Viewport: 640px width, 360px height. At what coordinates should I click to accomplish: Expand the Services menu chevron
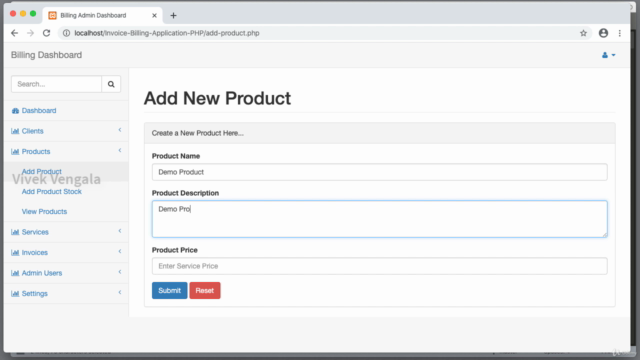(120, 231)
